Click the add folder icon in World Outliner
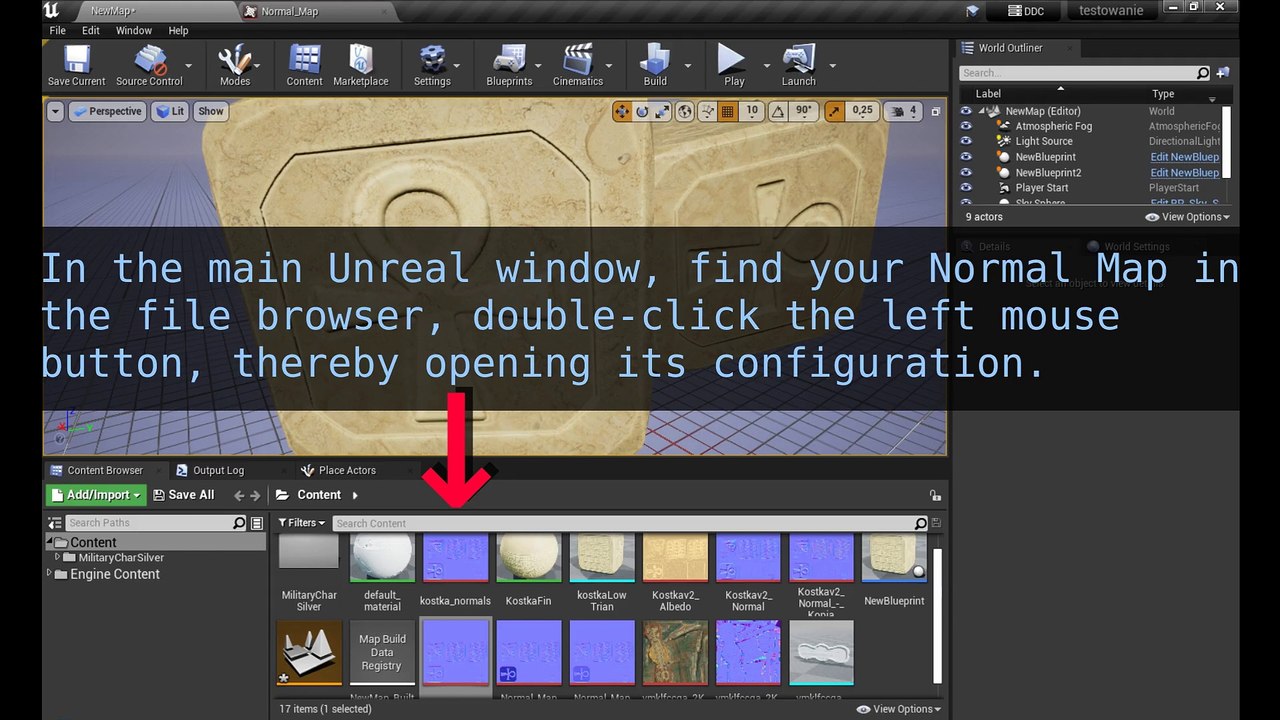 tap(1223, 73)
